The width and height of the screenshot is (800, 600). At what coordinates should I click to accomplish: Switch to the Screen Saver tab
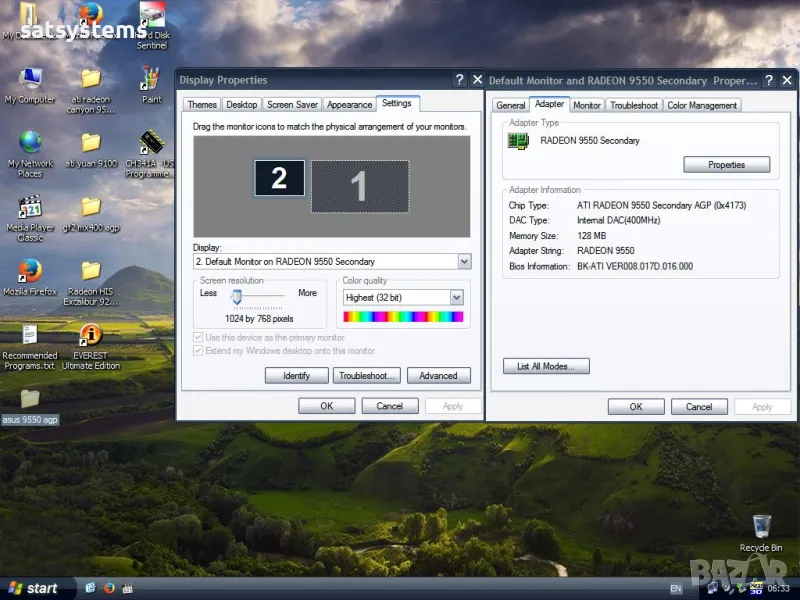click(x=292, y=105)
